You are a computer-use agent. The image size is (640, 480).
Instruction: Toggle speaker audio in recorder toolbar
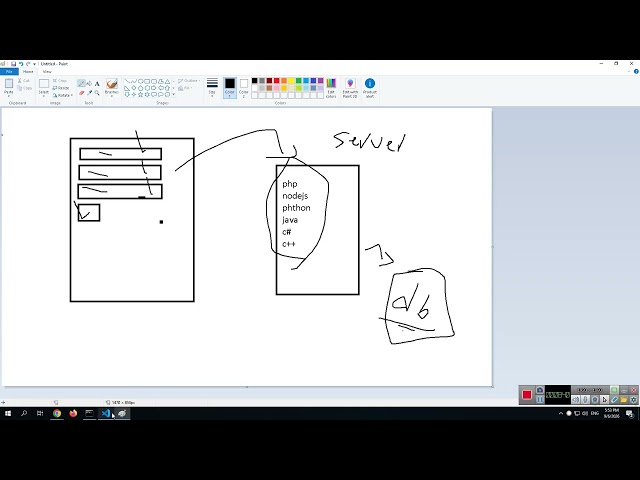pyautogui.click(x=576, y=400)
